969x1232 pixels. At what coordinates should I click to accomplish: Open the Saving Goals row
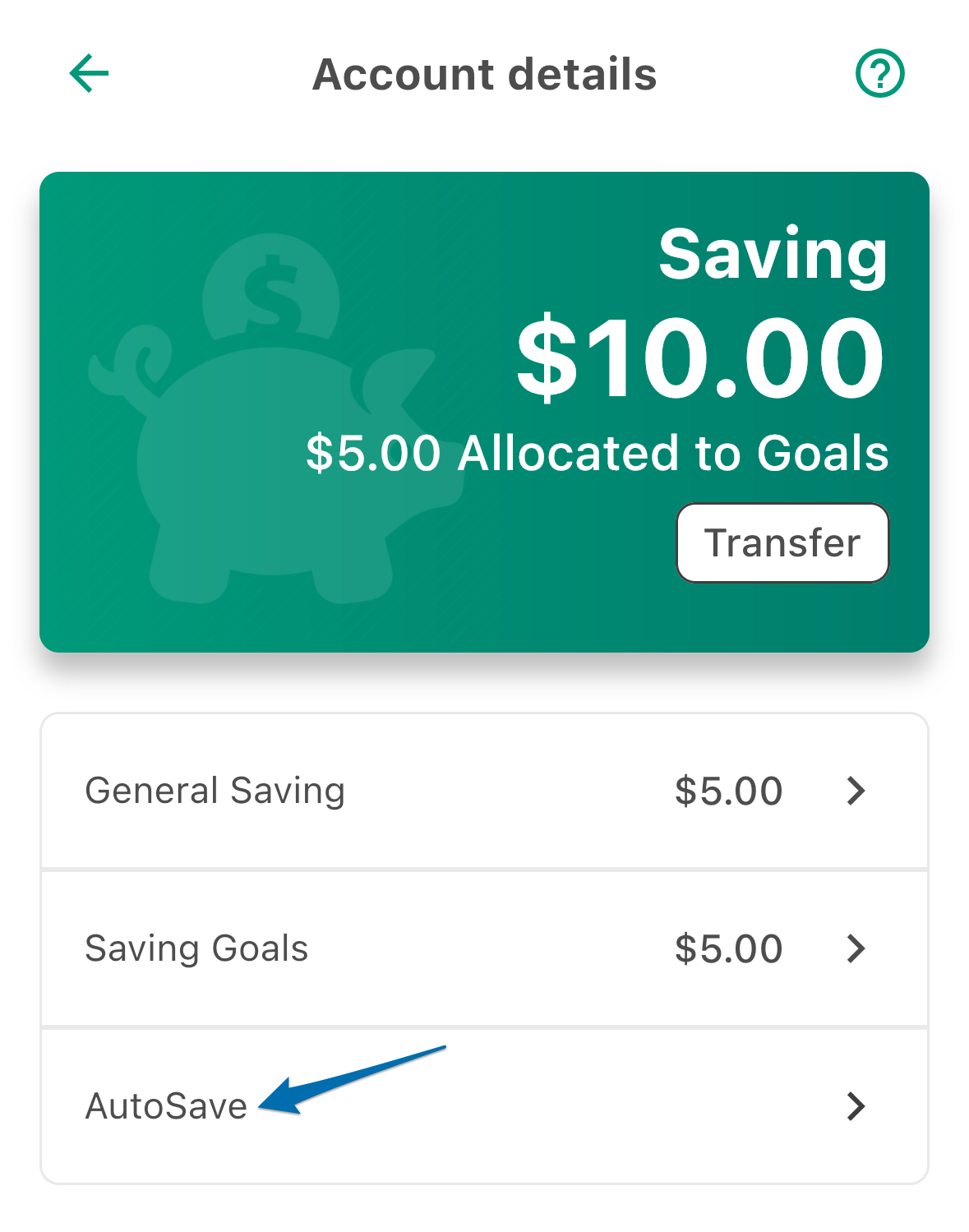point(484,948)
